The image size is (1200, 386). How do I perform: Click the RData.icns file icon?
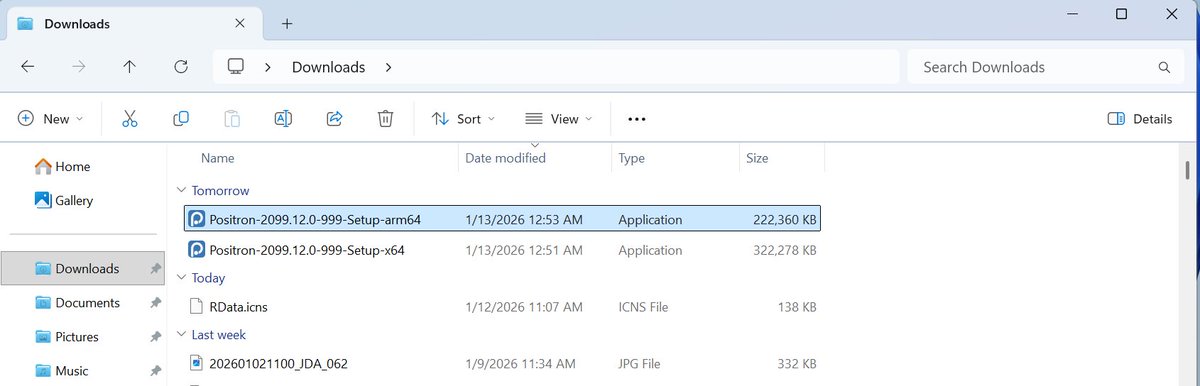(x=197, y=306)
